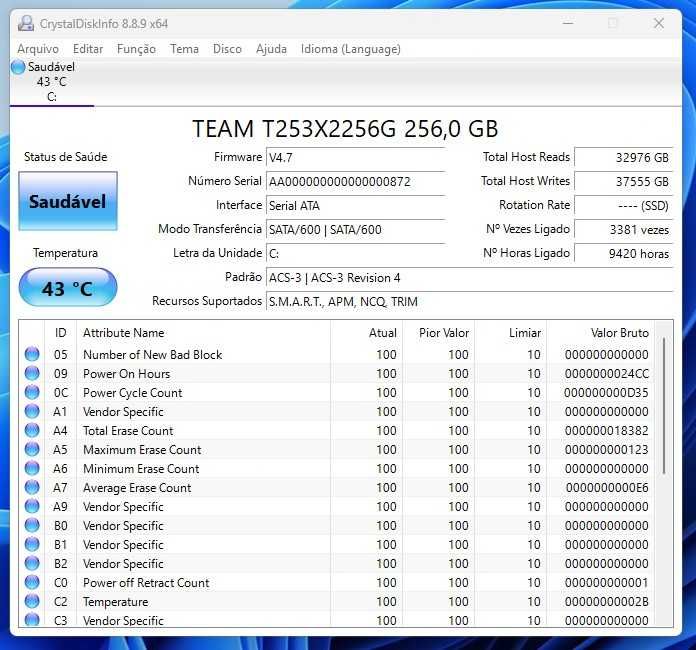Select the C: drive tab with Saudável status

click(x=51, y=82)
